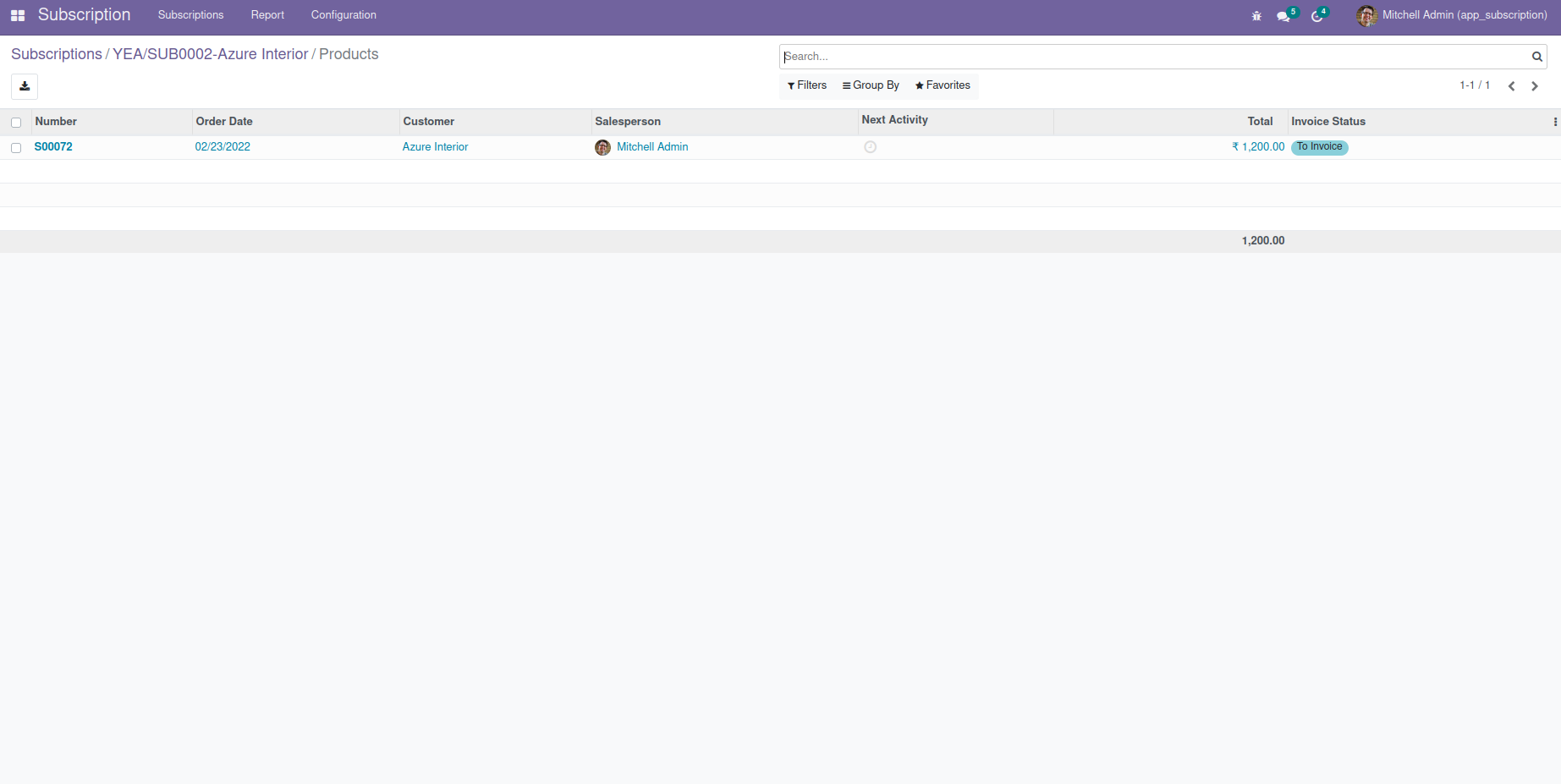This screenshot has height=784, width=1561.
Task: Click the 1,200.00 footer sum
Action: pyautogui.click(x=1263, y=241)
